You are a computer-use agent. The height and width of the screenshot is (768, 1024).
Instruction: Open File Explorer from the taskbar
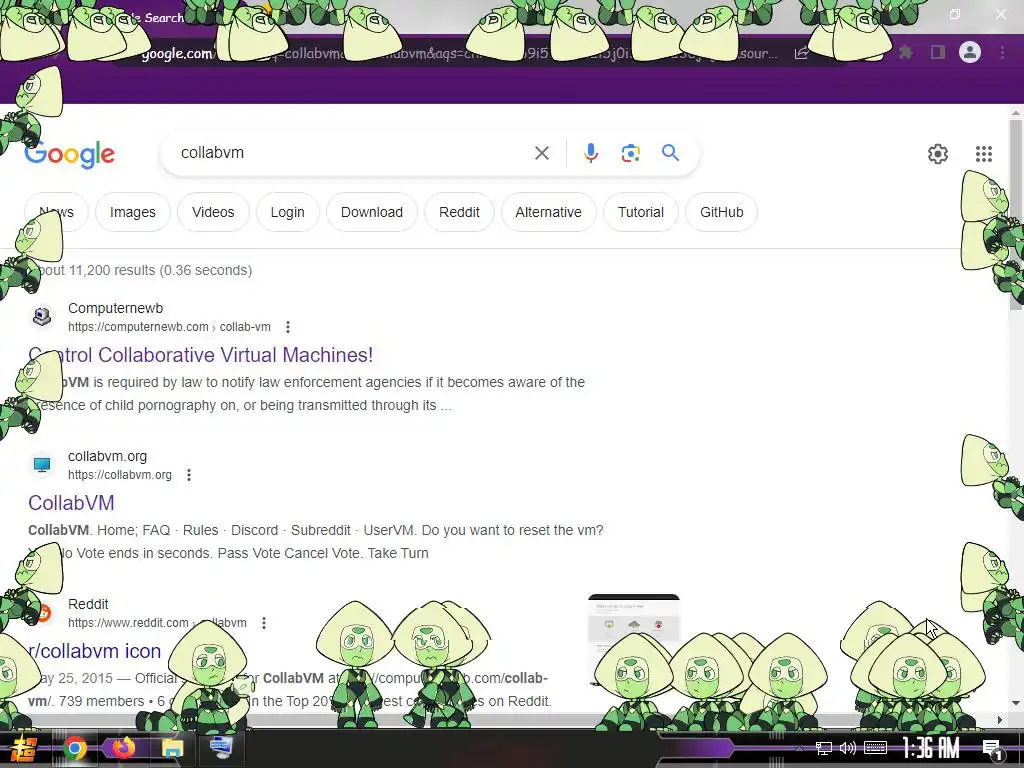[x=172, y=748]
